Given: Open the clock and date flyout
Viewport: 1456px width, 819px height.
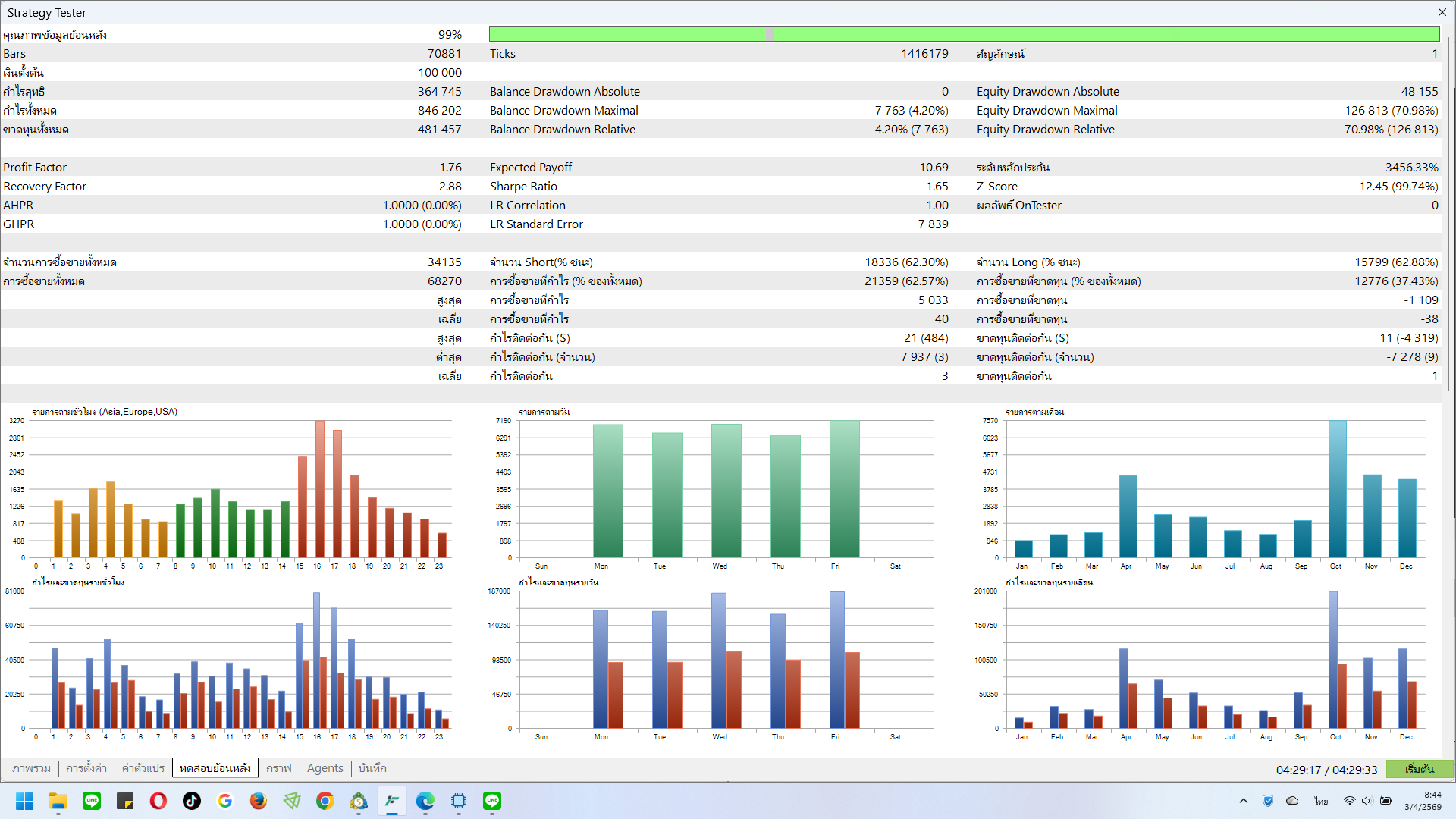Looking at the screenshot, I should click(x=1423, y=801).
